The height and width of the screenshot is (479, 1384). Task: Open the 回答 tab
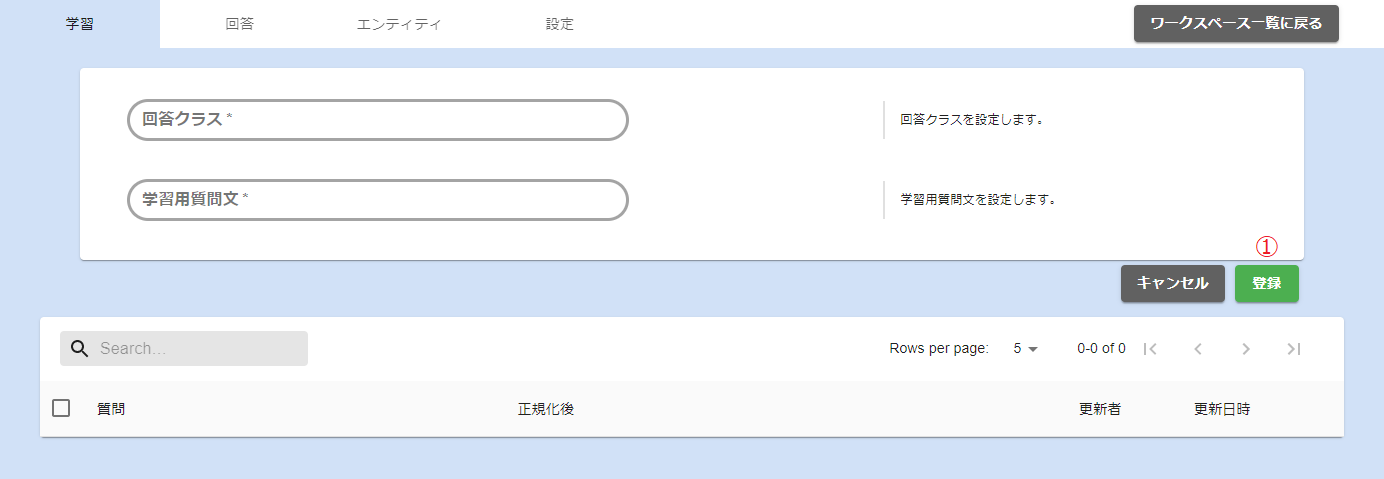click(x=240, y=24)
